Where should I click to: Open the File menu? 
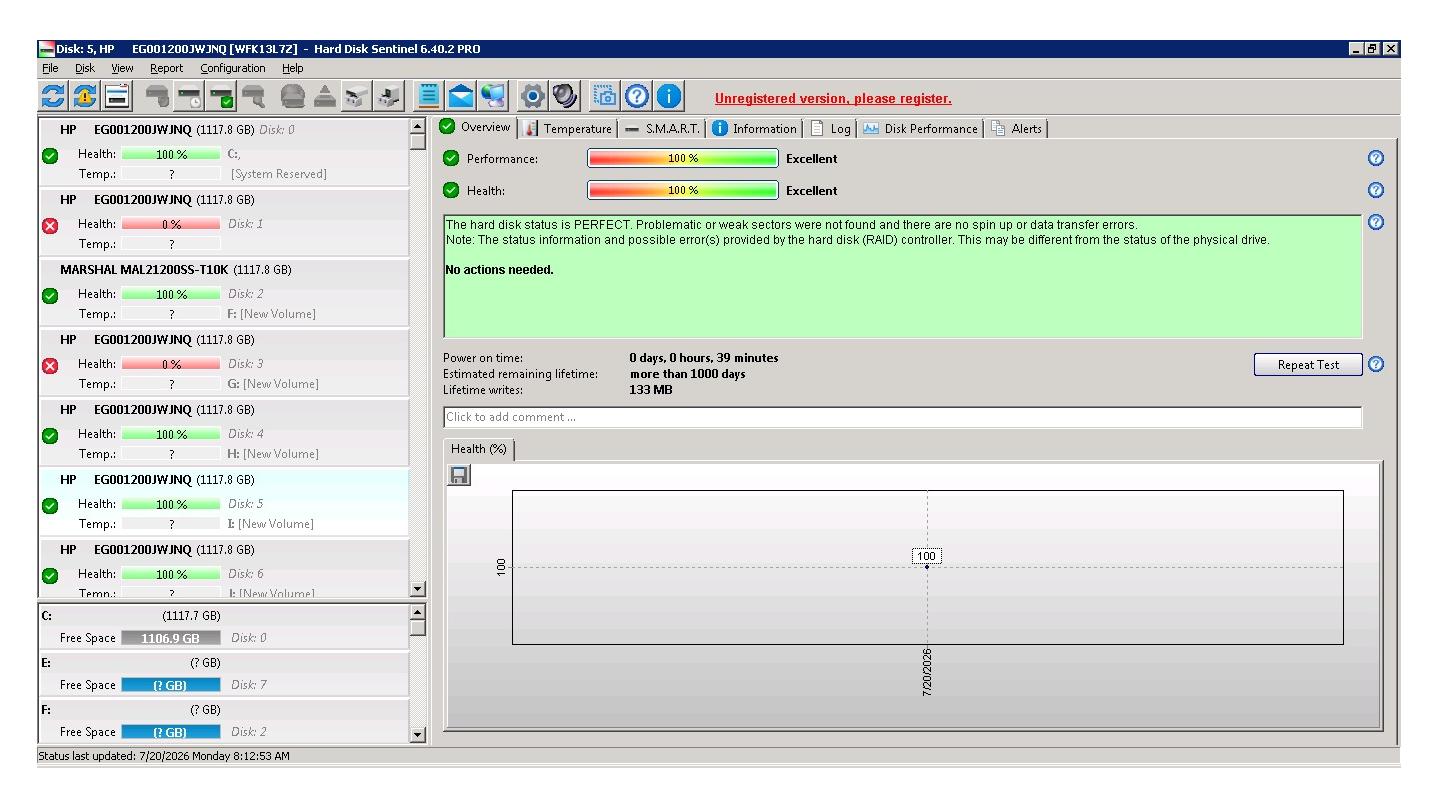click(x=50, y=68)
